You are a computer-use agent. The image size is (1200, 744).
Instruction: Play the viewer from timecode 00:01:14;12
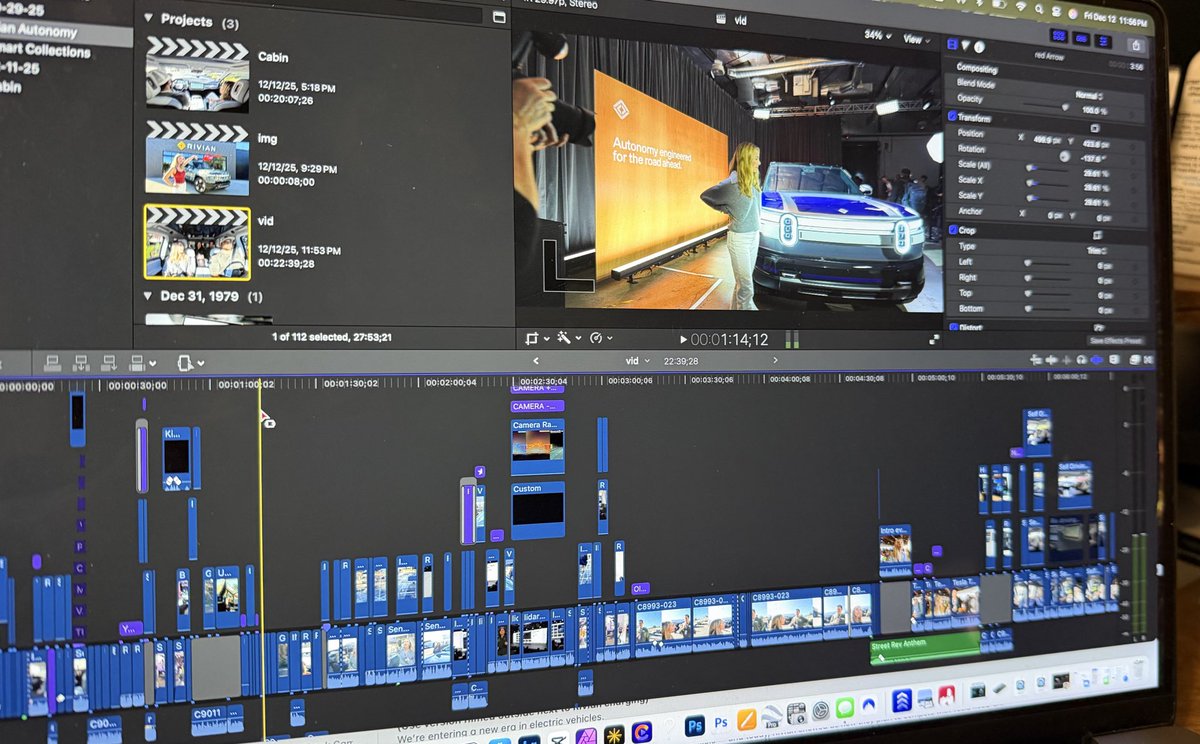[x=684, y=340]
